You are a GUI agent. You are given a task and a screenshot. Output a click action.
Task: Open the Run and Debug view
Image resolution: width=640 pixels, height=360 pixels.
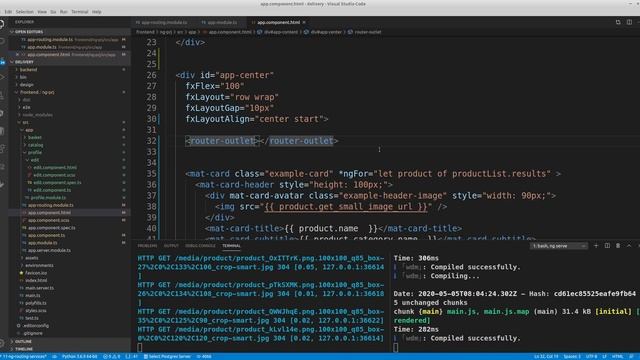(2, 78)
